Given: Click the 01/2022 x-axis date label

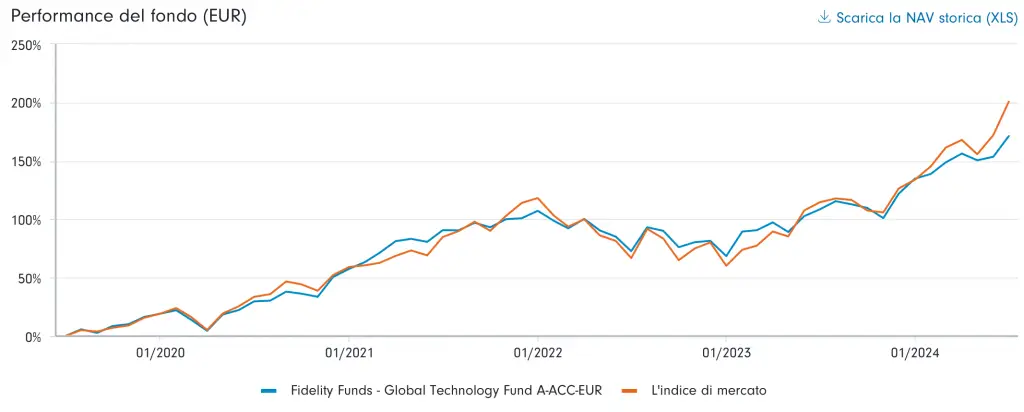Looking at the screenshot, I should [537, 353].
